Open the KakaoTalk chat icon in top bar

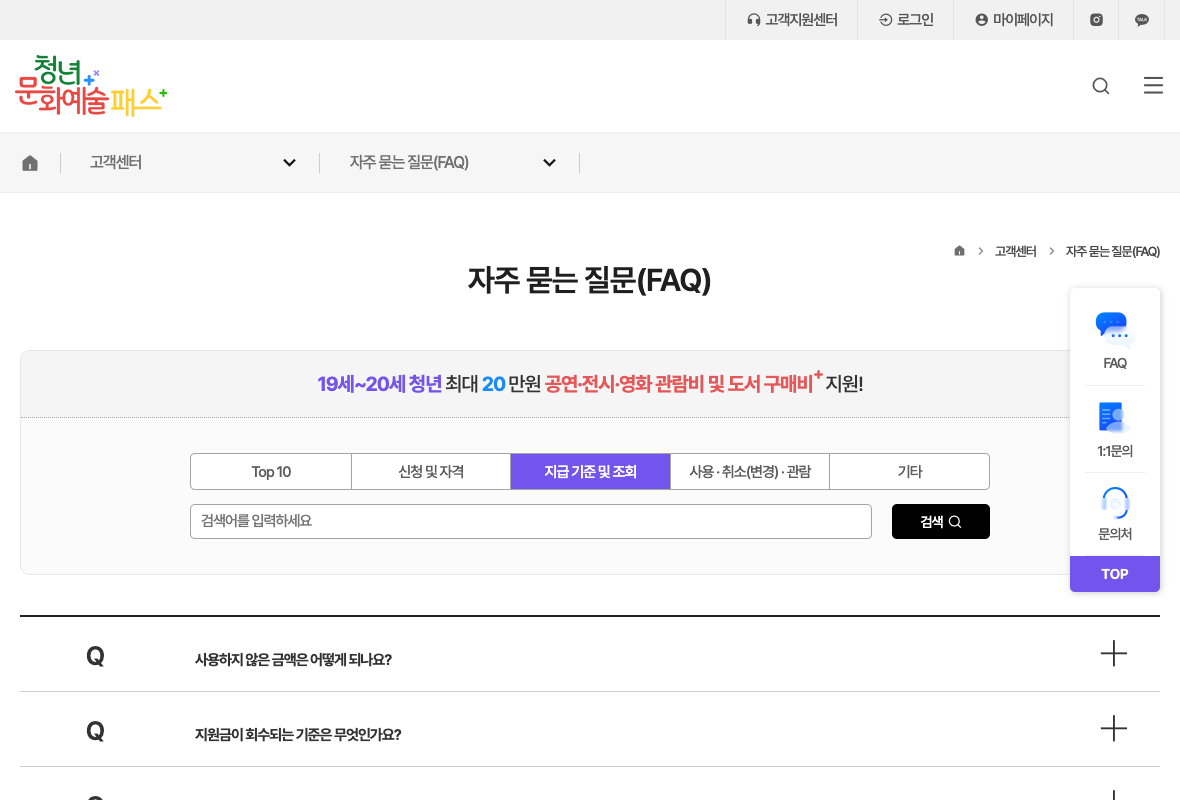click(1142, 20)
